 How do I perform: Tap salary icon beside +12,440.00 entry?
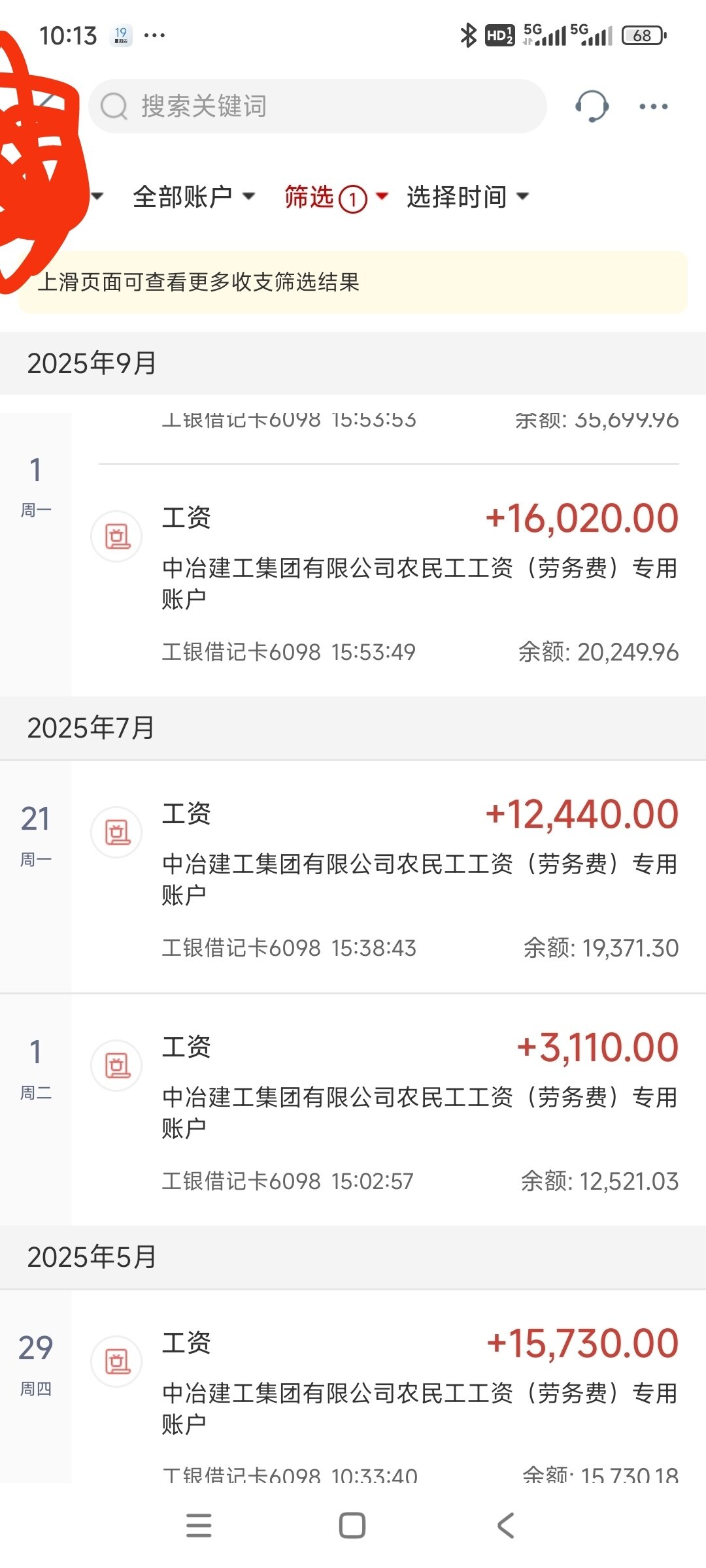tap(117, 833)
